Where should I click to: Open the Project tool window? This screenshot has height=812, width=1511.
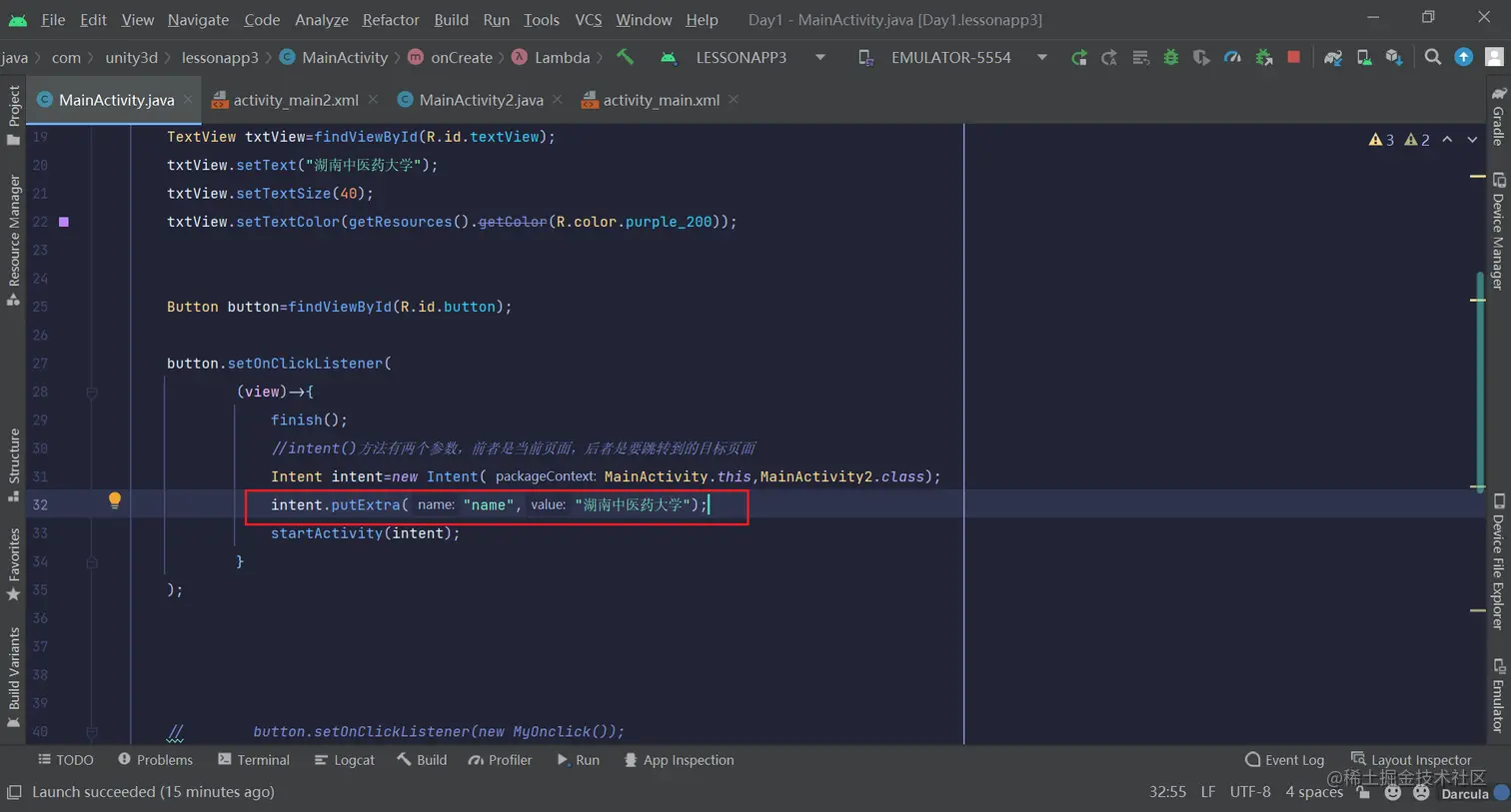click(14, 114)
